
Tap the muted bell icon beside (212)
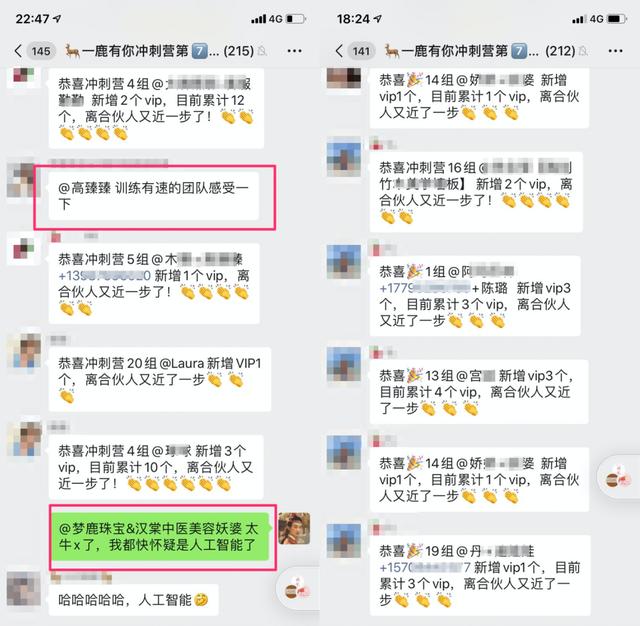(584, 51)
